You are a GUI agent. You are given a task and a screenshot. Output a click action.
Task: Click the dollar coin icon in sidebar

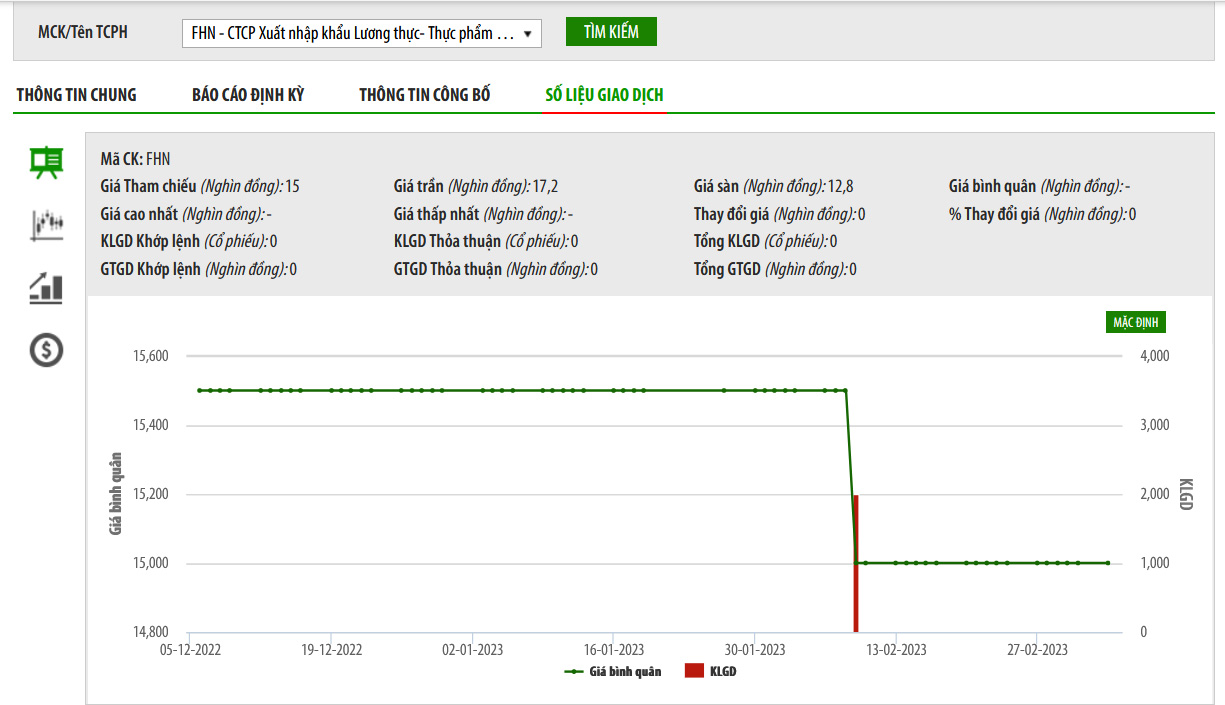pyautogui.click(x=46, y=350)
